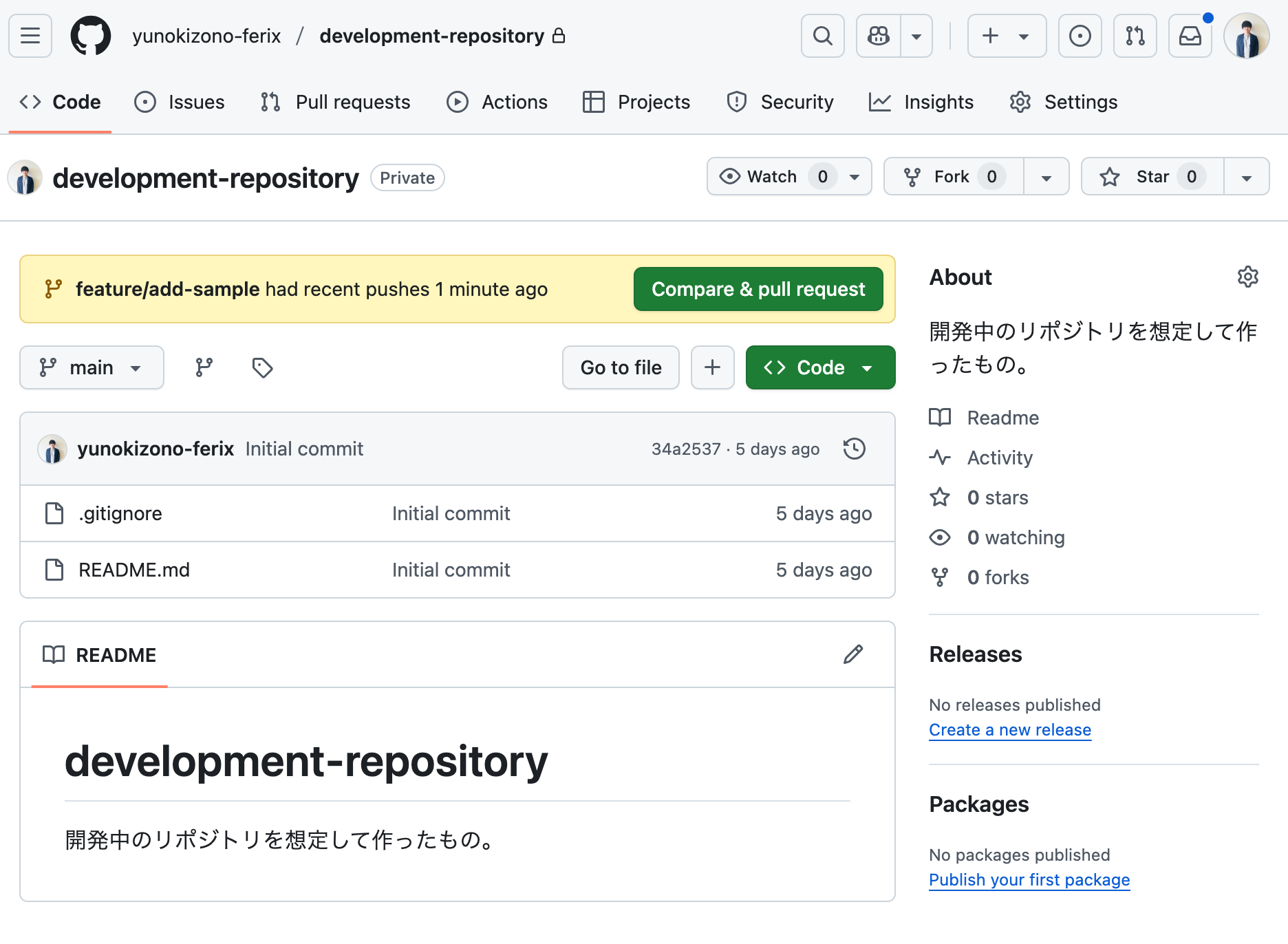Edit the README with the pencil icon
1288x944 pixels.
(x=852, y=654)
